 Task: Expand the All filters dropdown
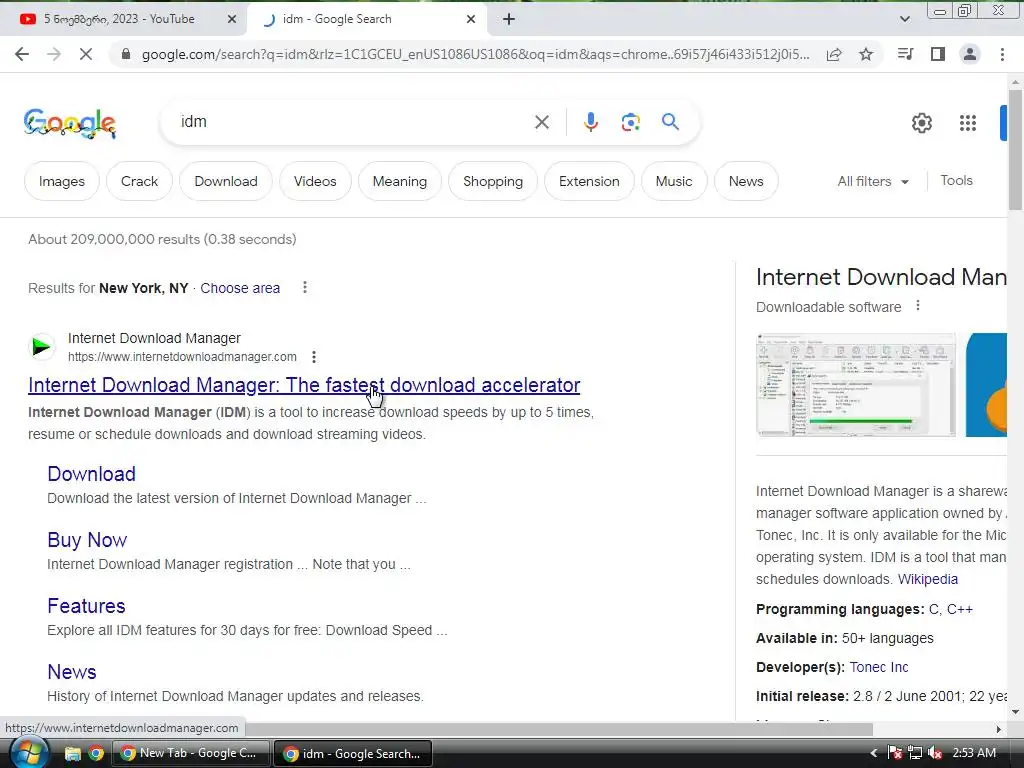click(x=872, y=182)
